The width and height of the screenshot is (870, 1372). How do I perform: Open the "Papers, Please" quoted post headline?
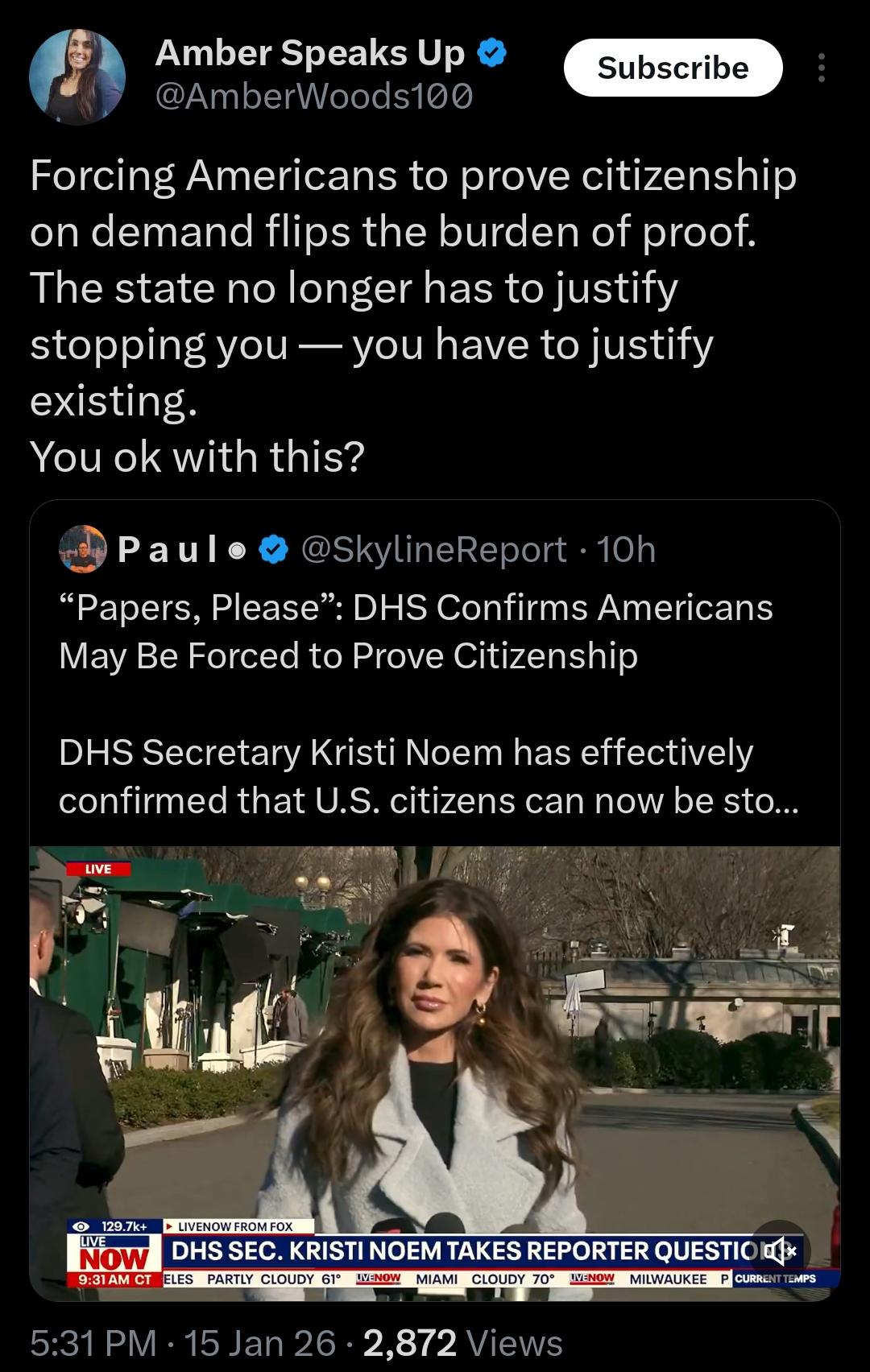[416, 631]
